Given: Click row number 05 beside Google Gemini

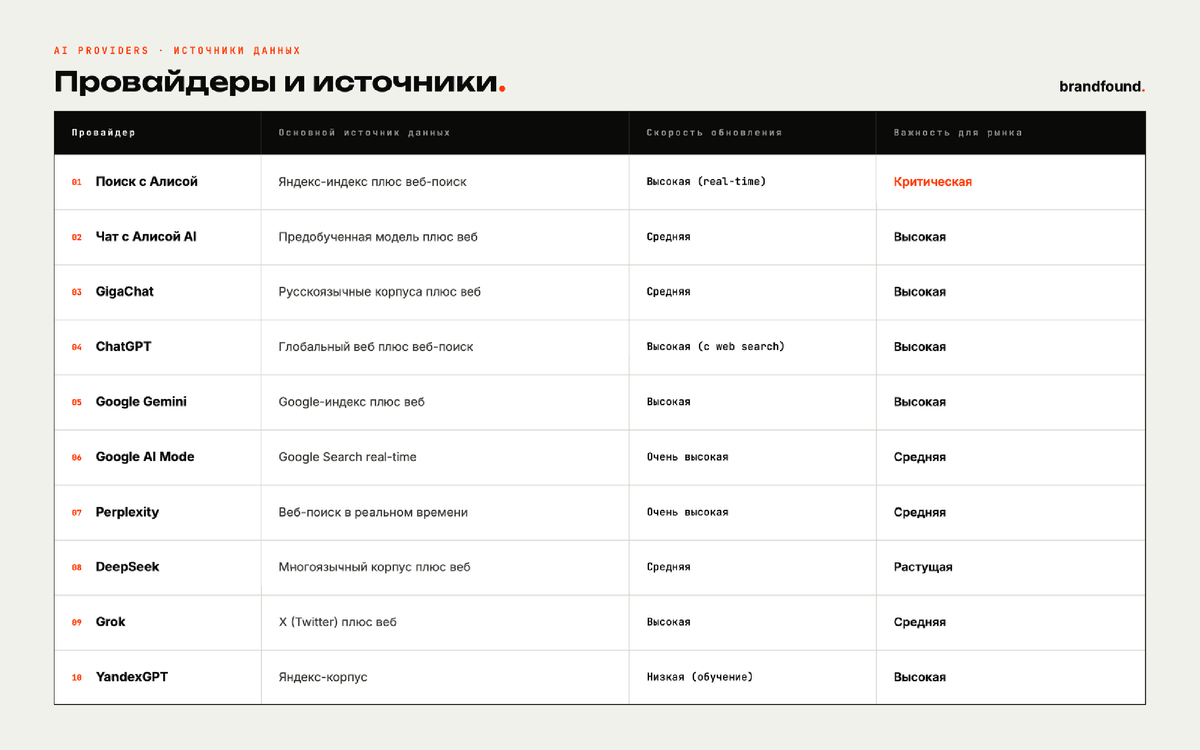Looking at the screenshot, I should pyautogui.click(x=76, y=403).
